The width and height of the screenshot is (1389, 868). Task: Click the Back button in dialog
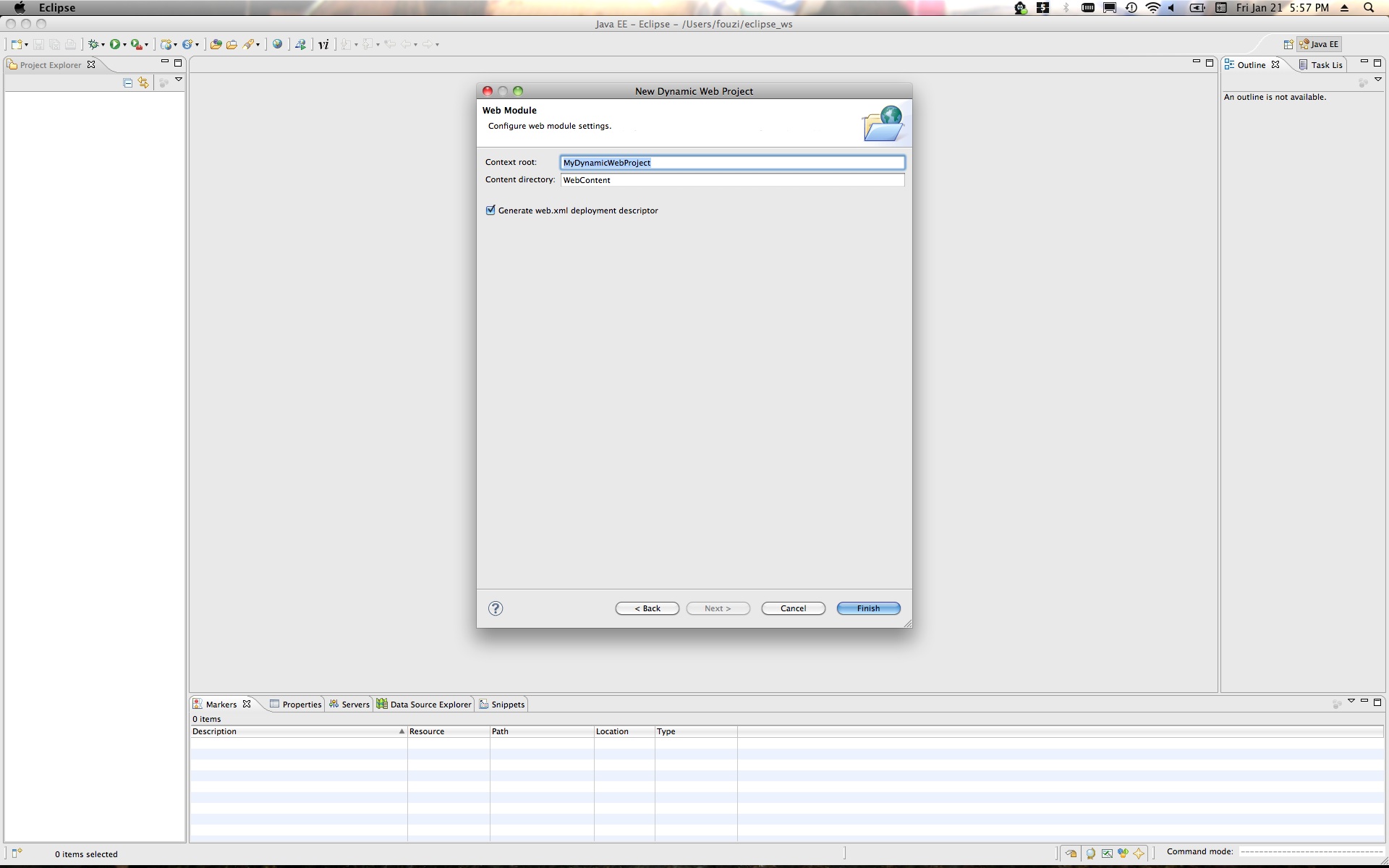647,608
